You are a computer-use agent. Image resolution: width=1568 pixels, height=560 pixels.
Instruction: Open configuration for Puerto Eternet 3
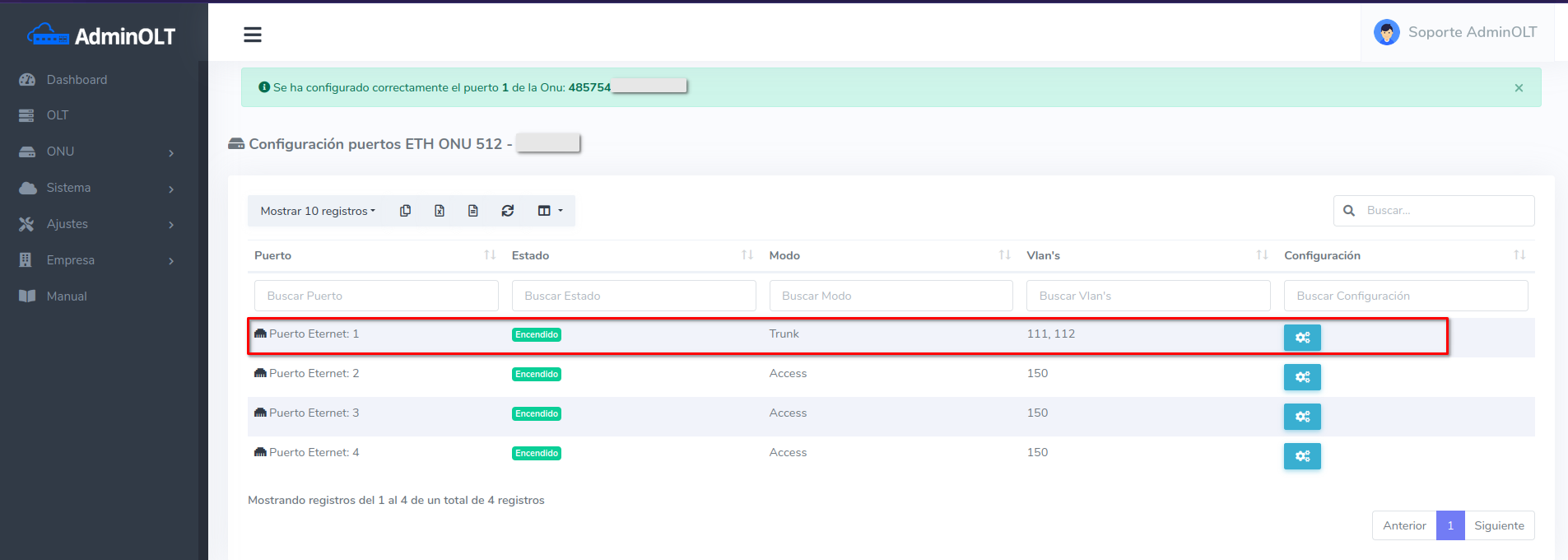tap(1301, 417)
